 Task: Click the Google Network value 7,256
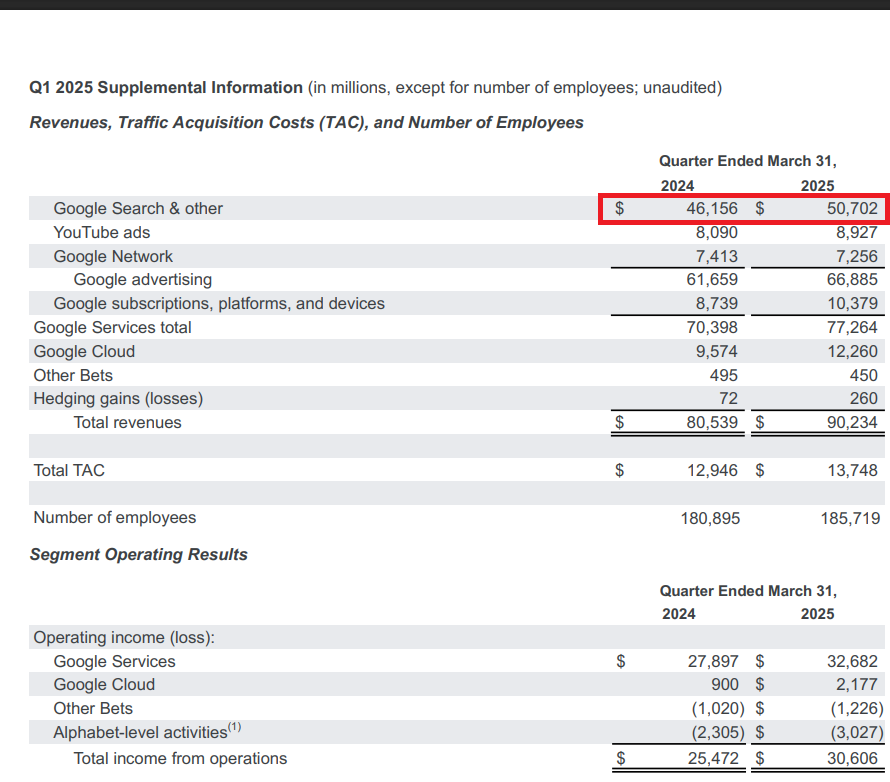tap(857, 257)
